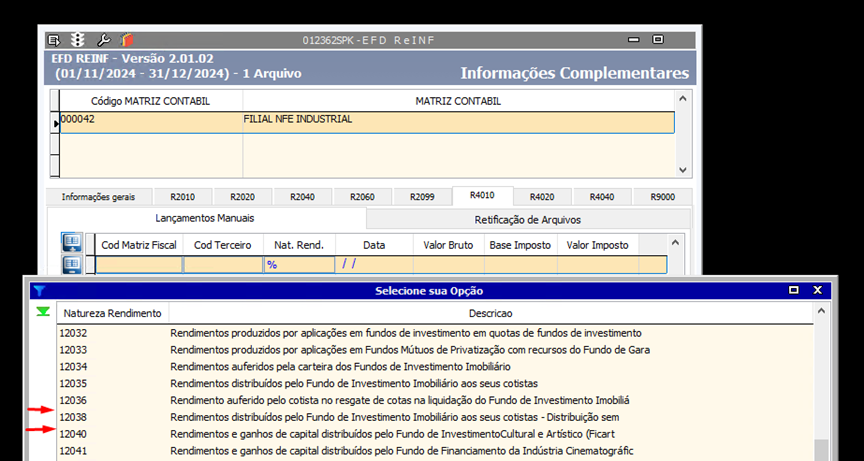Click description about Indústria Cinematográfic fund

[x=402, y=451]
